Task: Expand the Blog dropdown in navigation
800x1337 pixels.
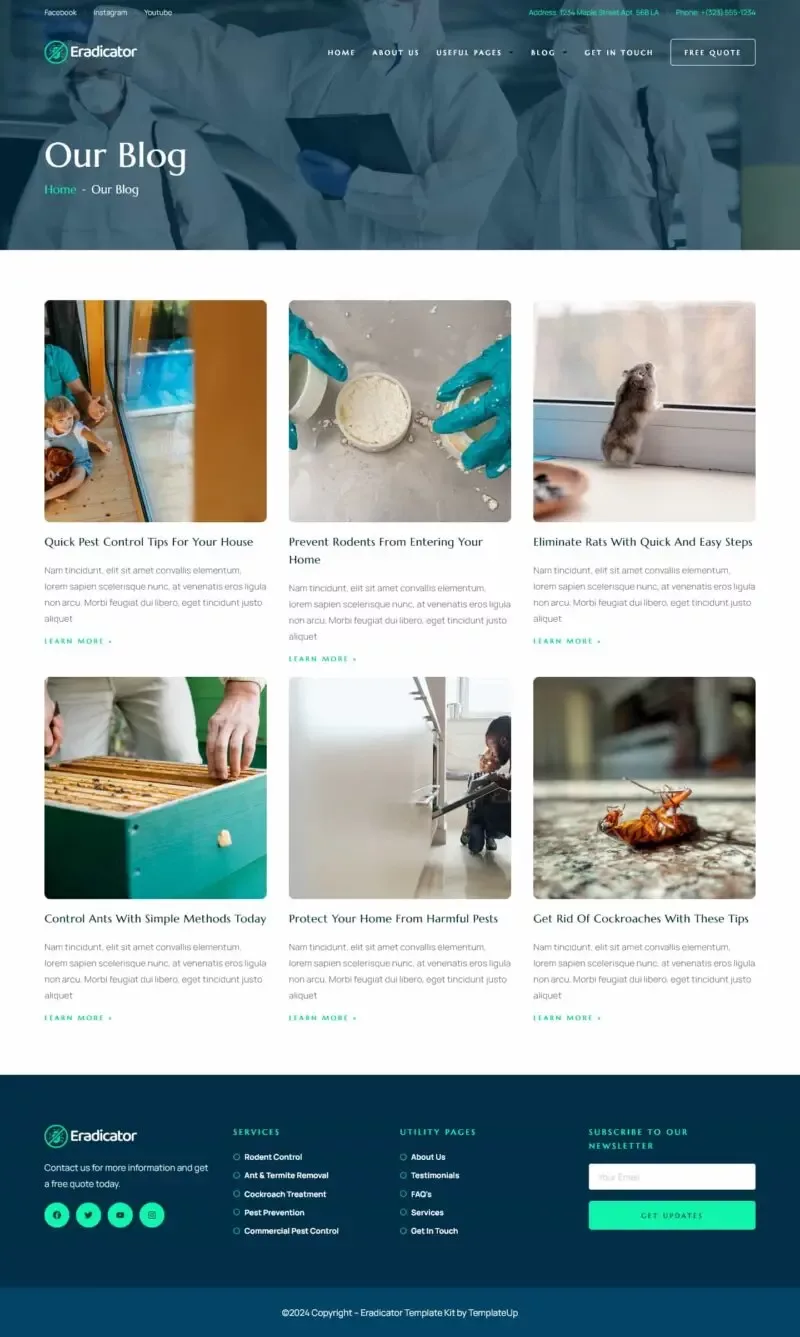Action: pos(548,52)
